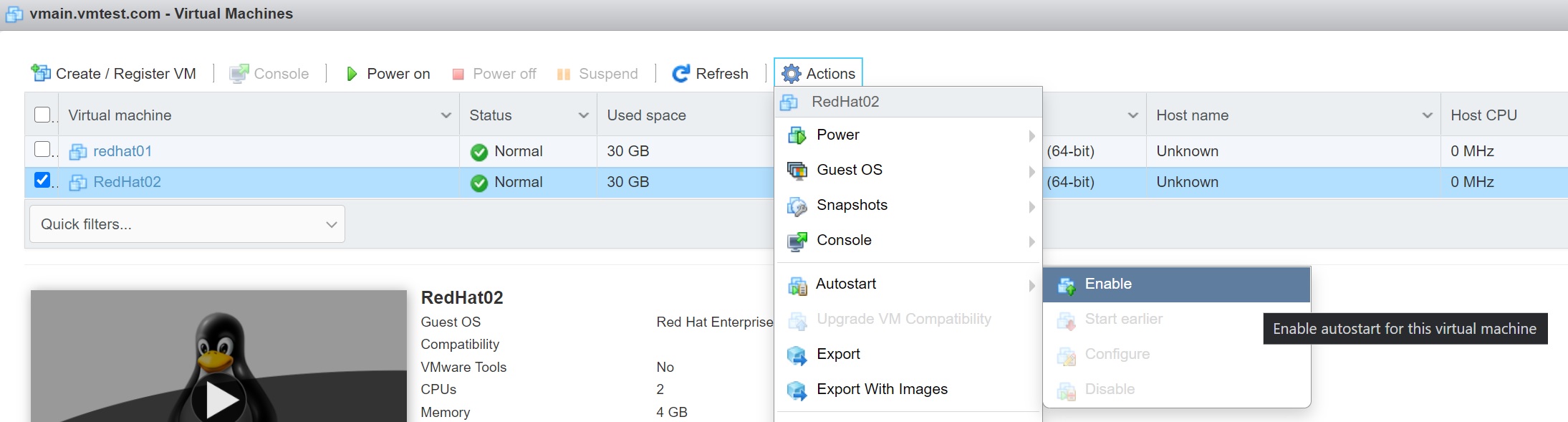This screenshot has width=1568, height=422.
Task: Open the Quick filters dropdown
Action: coord(187,224)
